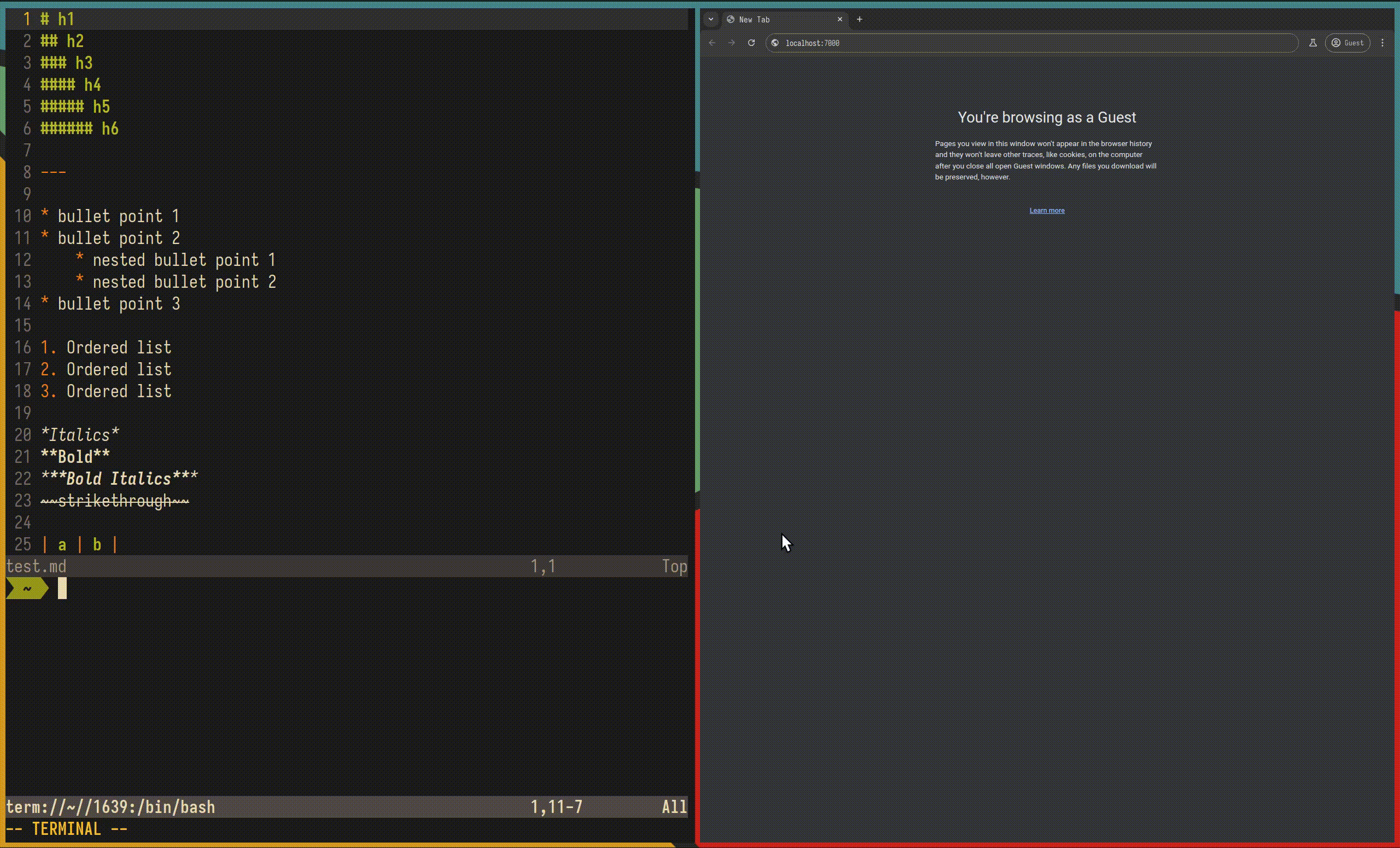
Task: Click the 'nested bullet point 2' line
Action: click(184, 282)
